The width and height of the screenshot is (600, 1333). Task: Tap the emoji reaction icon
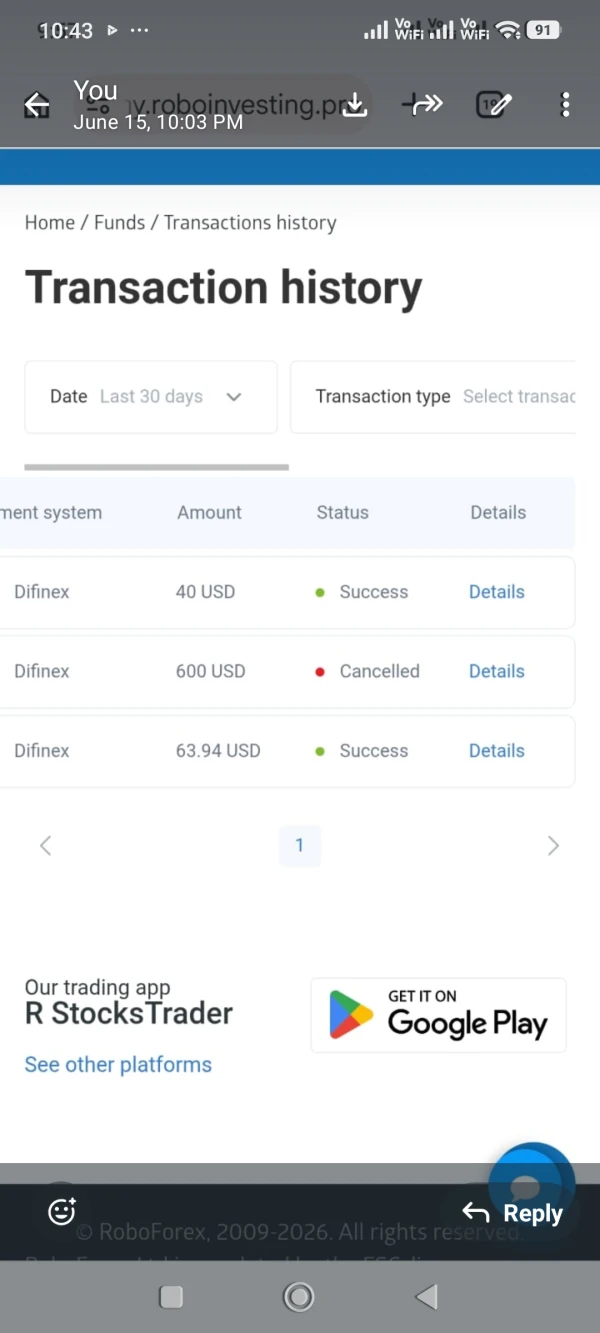[x=62, y=1211]
